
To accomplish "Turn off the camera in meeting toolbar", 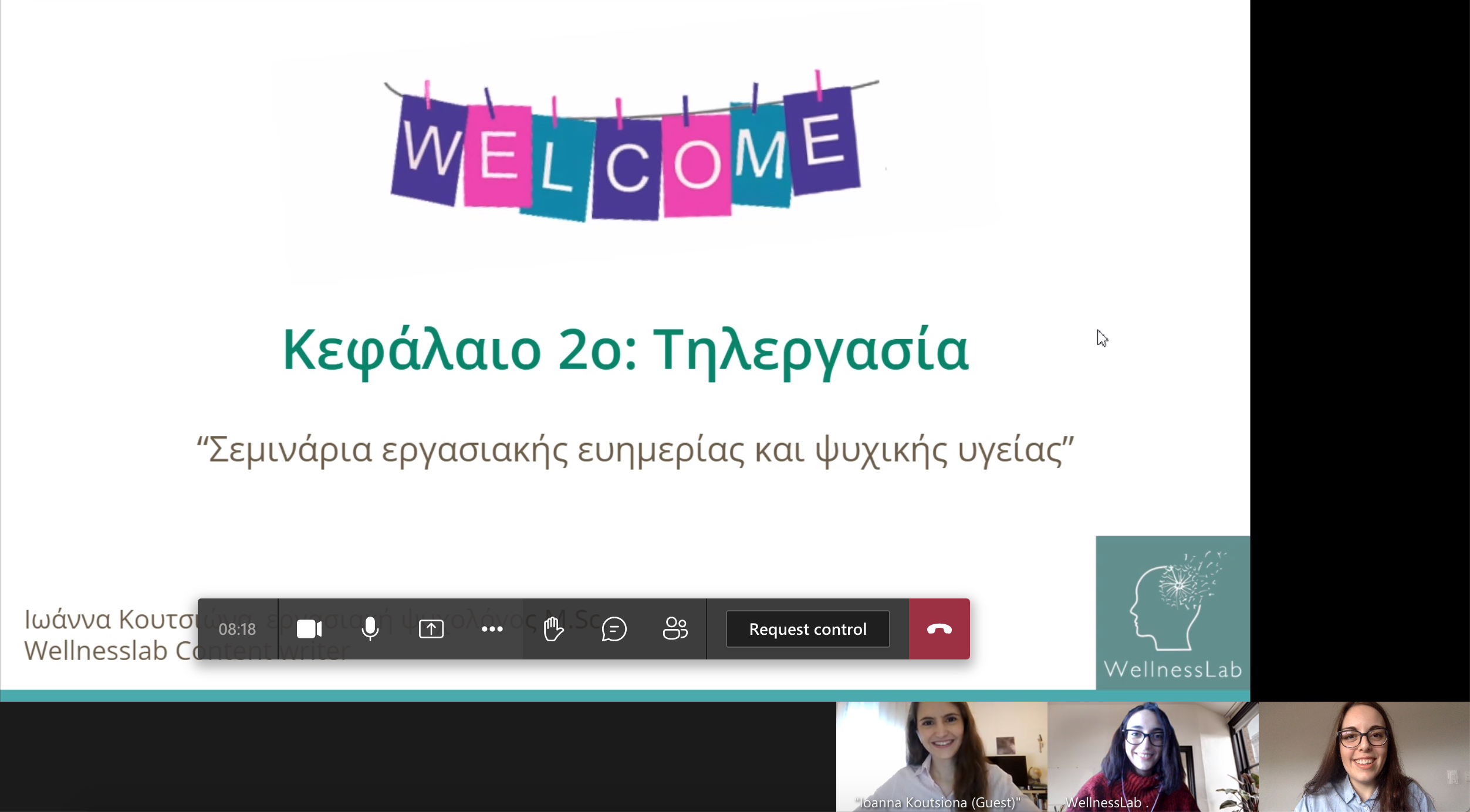I will pyautogui.click(x=309, y=629).
